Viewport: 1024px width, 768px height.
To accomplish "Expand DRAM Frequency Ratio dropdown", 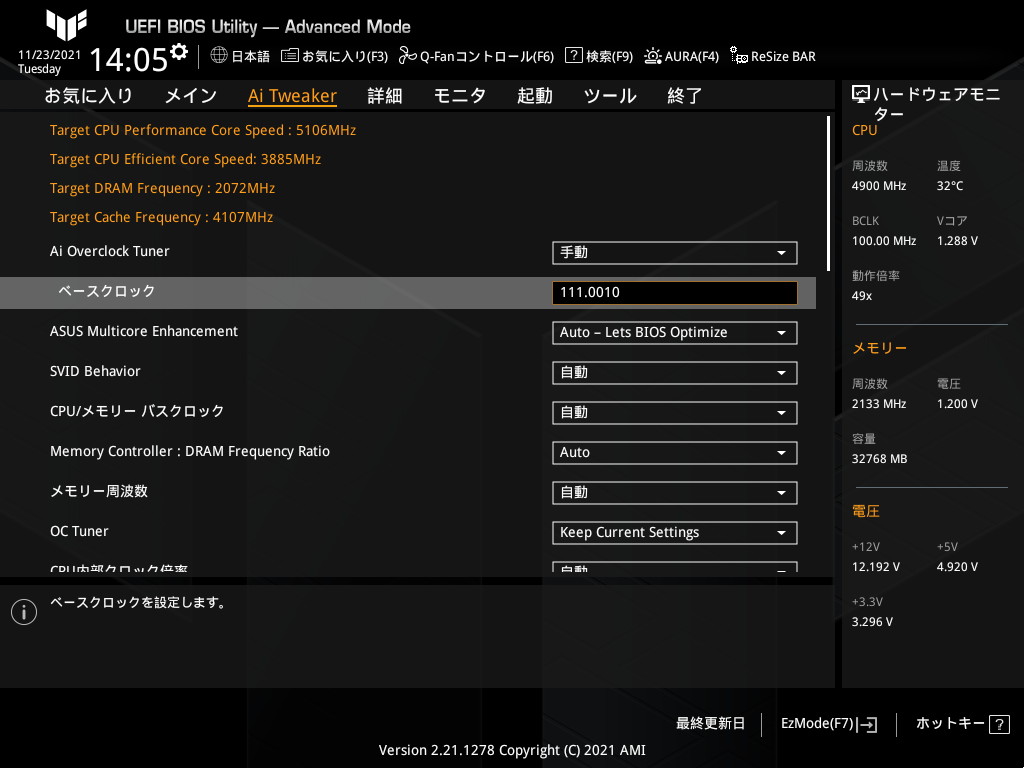I will (675, 453).
